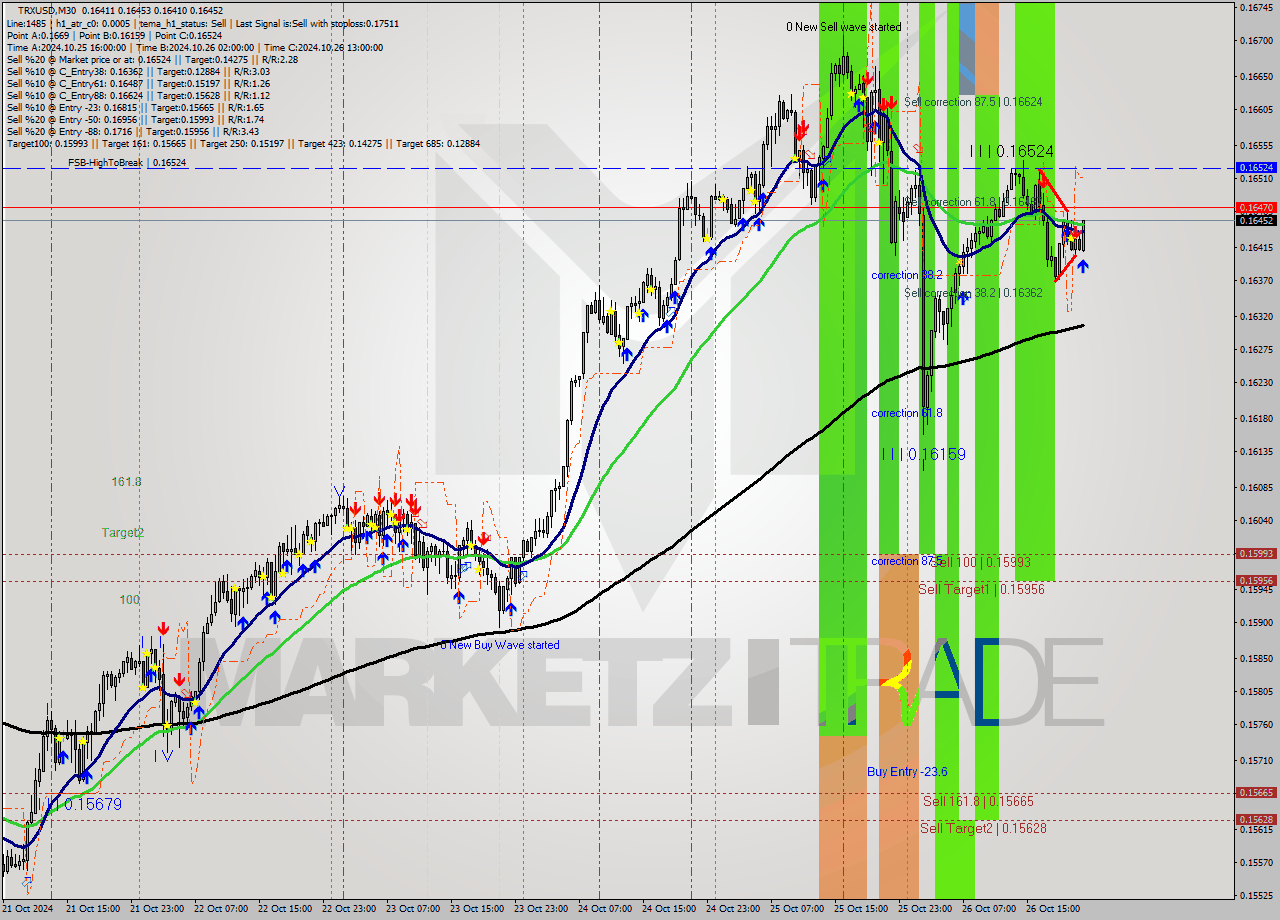Image resolution: width=1280 pixels, height=920 pixels.
Task: Click the blue 'correction 61.8' label
Action: (907, 413)
